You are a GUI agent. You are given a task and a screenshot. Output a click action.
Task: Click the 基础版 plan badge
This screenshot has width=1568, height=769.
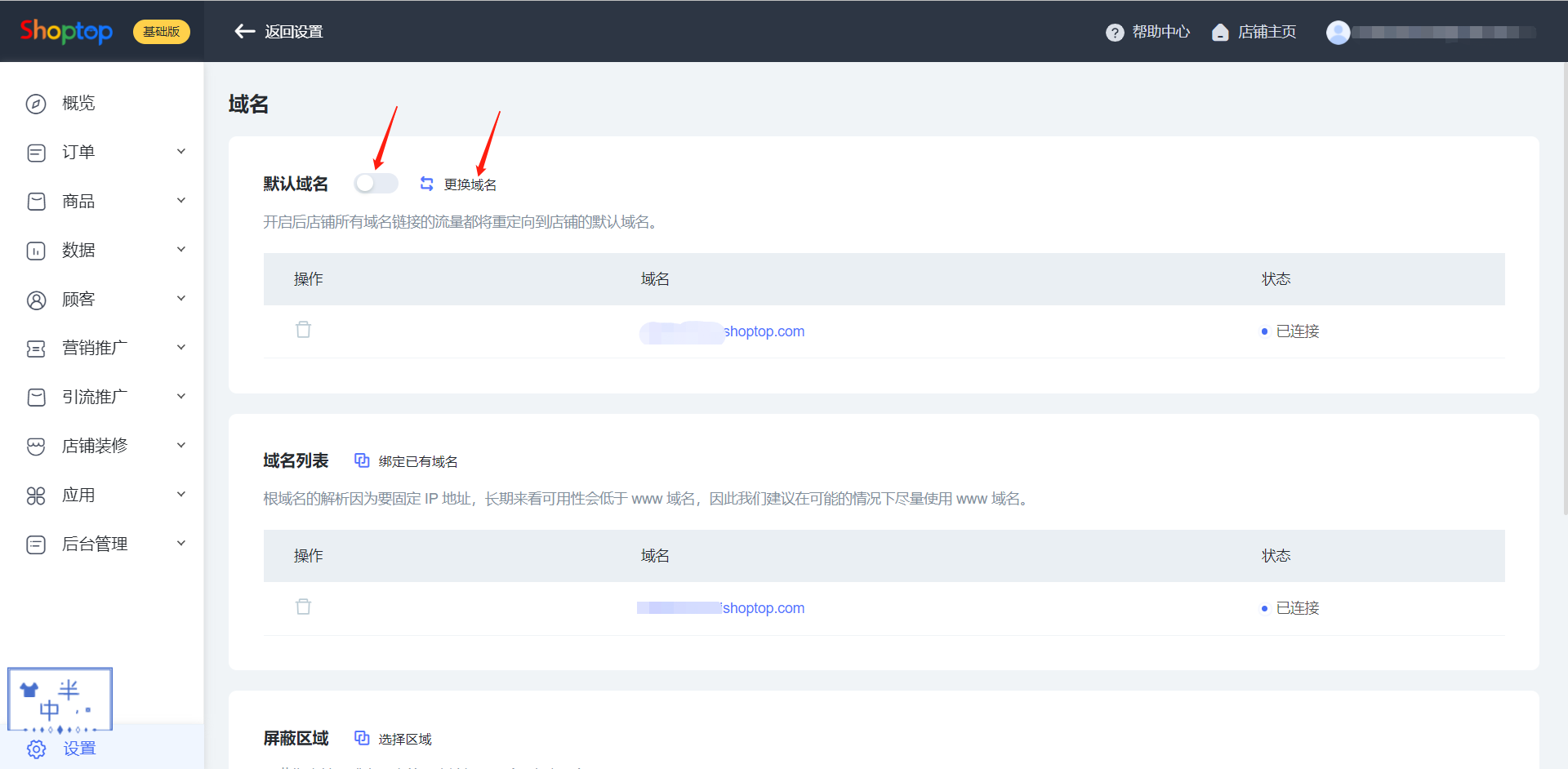click(x=161, y=32)
